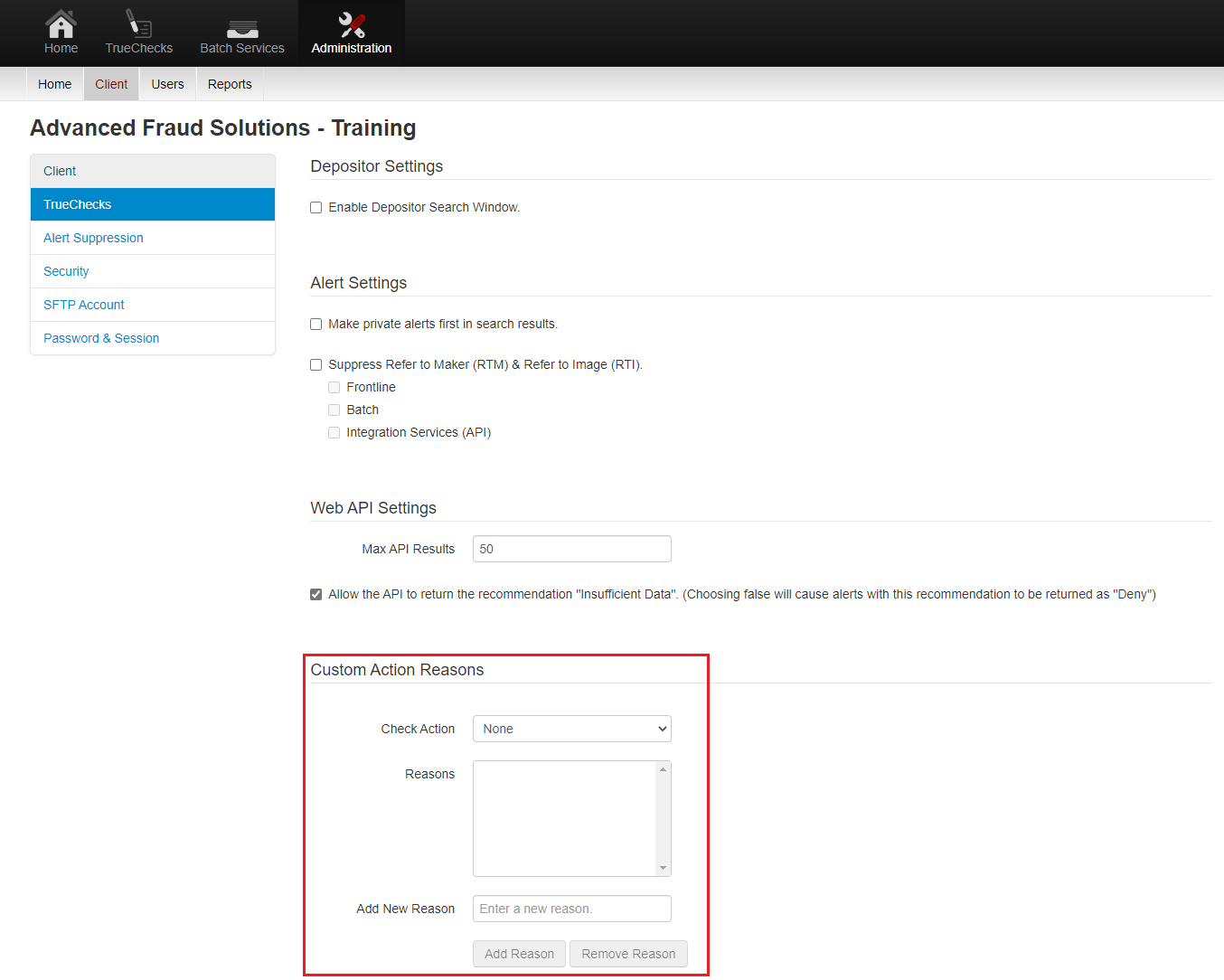
Task: Click the Reasons list scroll up arrow
Action: click(x=664, y=769)
